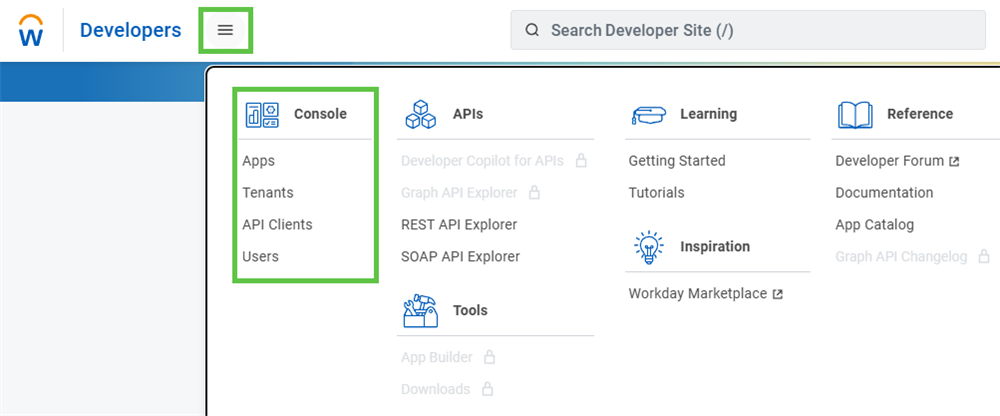Click the Developers site title
Image resolution: width=1000 pixels, height=416 pixels.
point(131,30)
